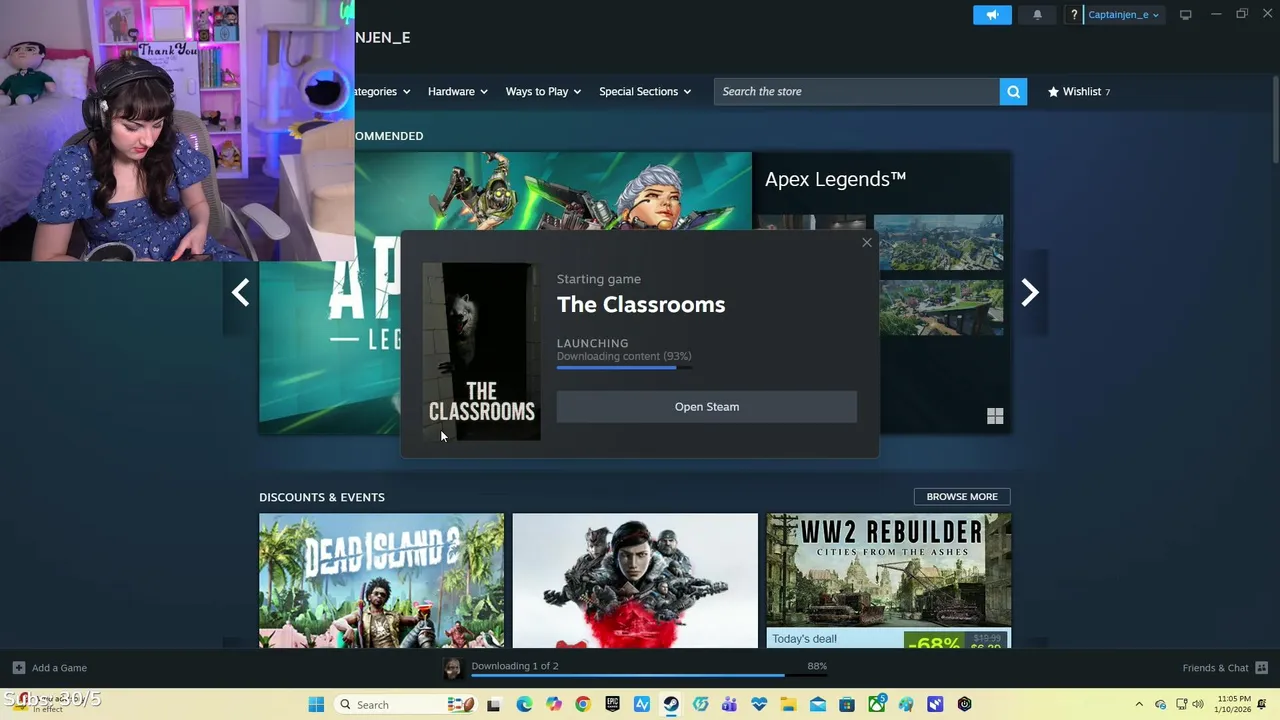1280x720 pixels.
Task: Click the taskbar clock showing 11:05 PM
Action: coord(1235,704)
